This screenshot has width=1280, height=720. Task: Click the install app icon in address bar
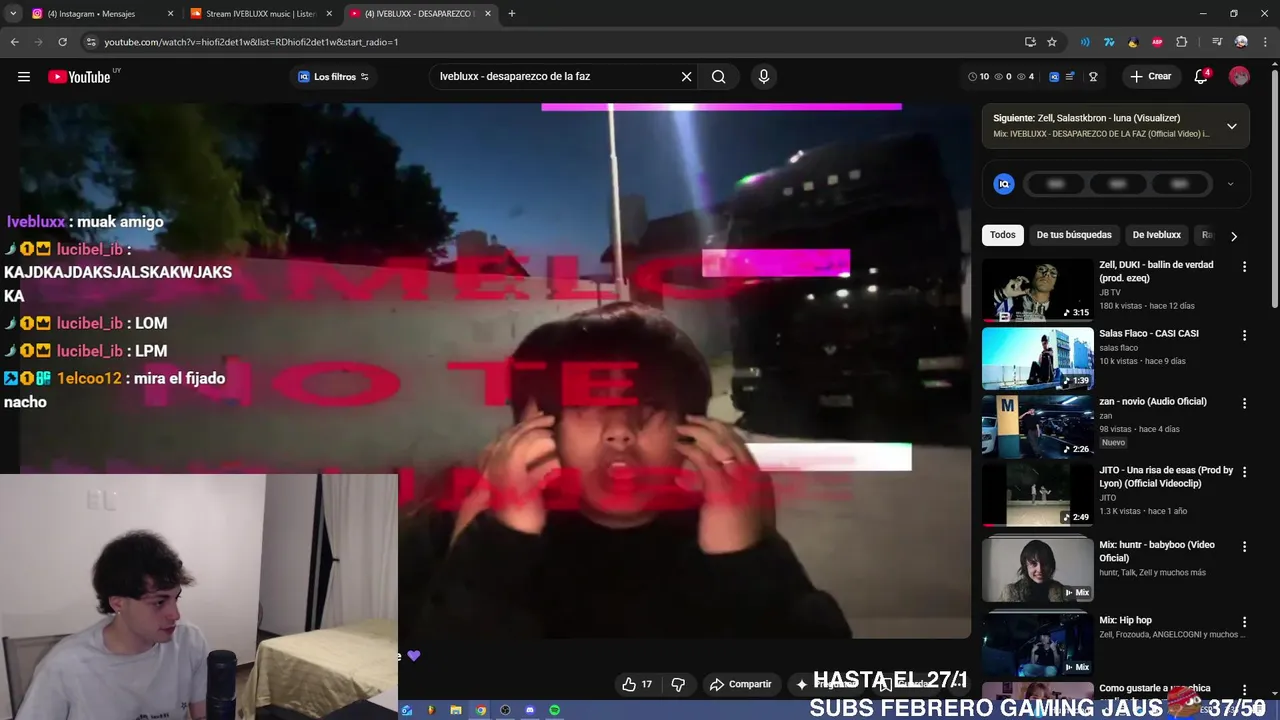coord(1030,42)
